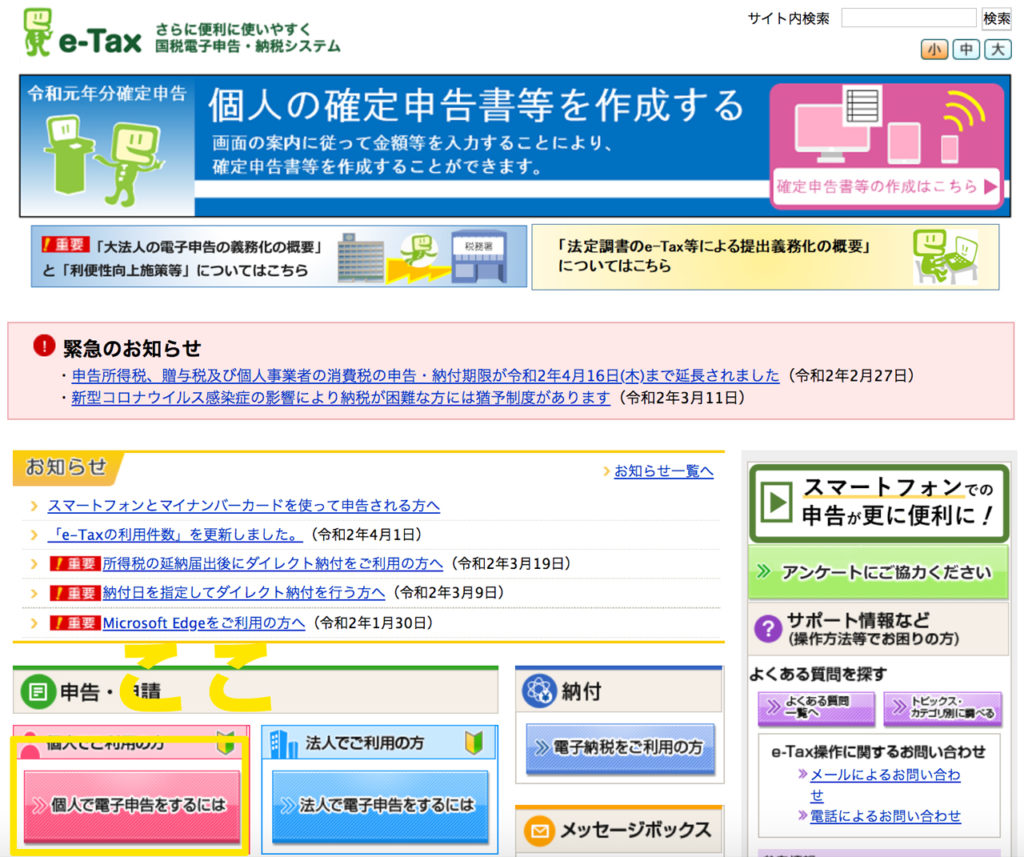Click アンケートにご協力ください button
1024x857 pixels.
click(879, 573)
